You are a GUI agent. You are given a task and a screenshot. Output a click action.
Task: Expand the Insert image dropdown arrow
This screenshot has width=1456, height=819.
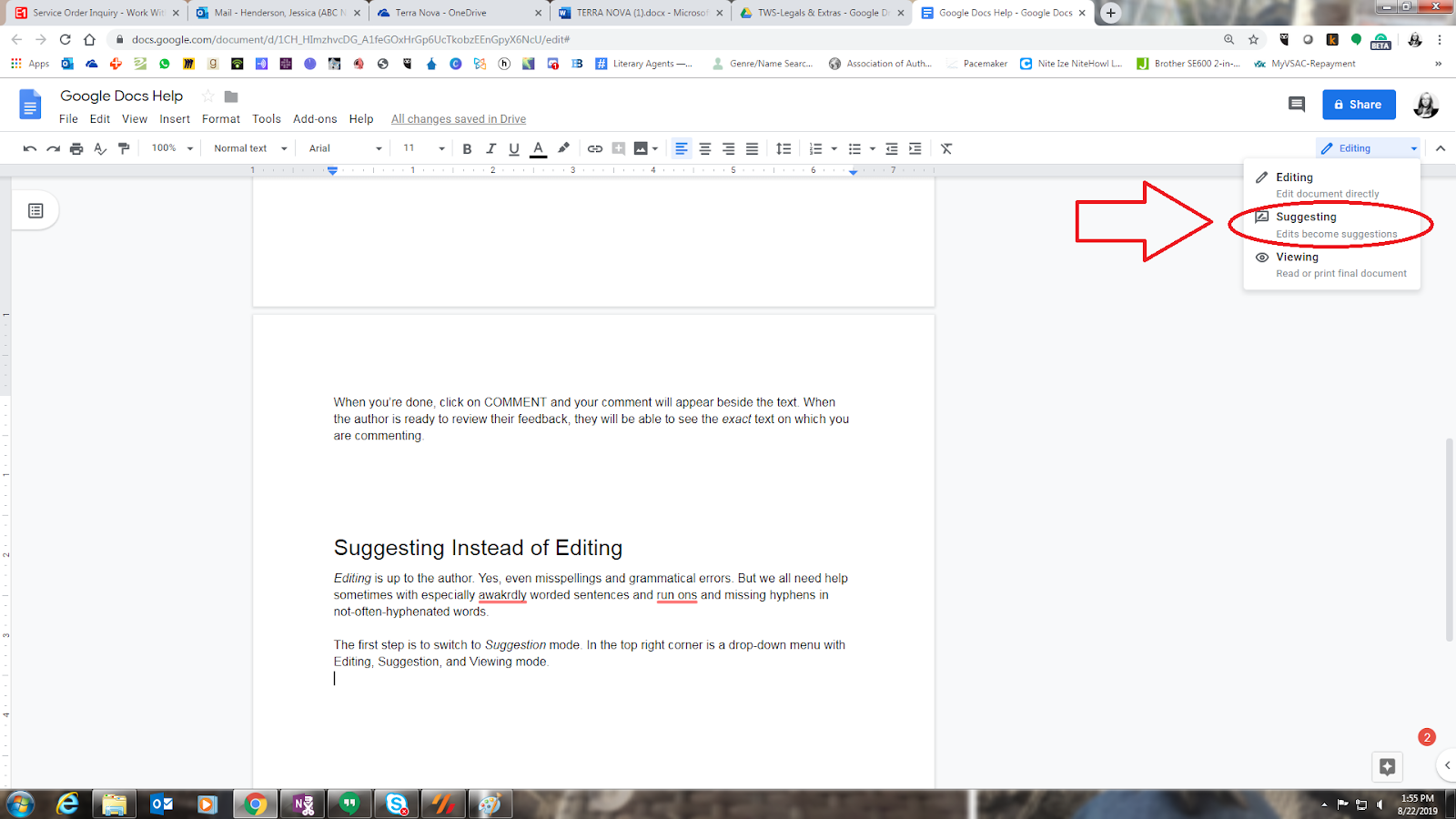[655, 148]
